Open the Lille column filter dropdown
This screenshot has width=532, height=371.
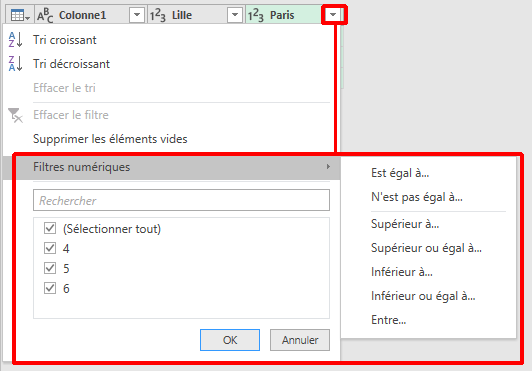(x=235, y=15)
